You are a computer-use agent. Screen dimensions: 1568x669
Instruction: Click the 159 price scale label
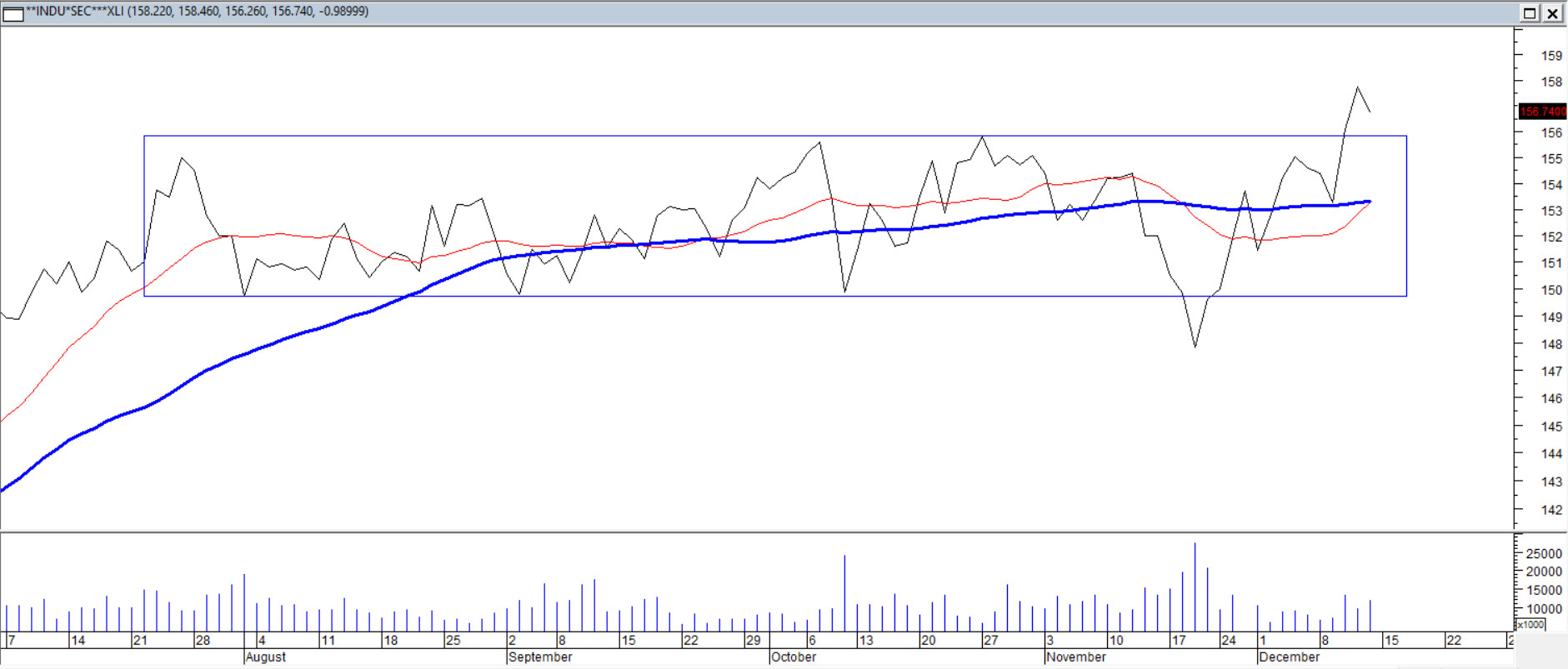point(1551,56)
